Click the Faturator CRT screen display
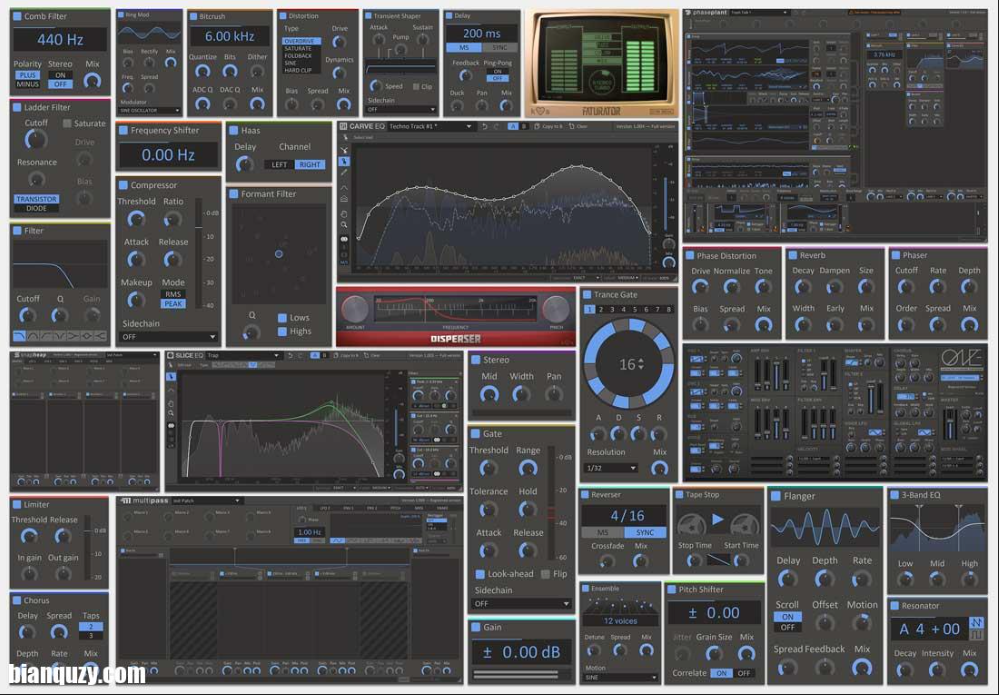This screenshot has height=695, width=999. [x=602, y=61]
